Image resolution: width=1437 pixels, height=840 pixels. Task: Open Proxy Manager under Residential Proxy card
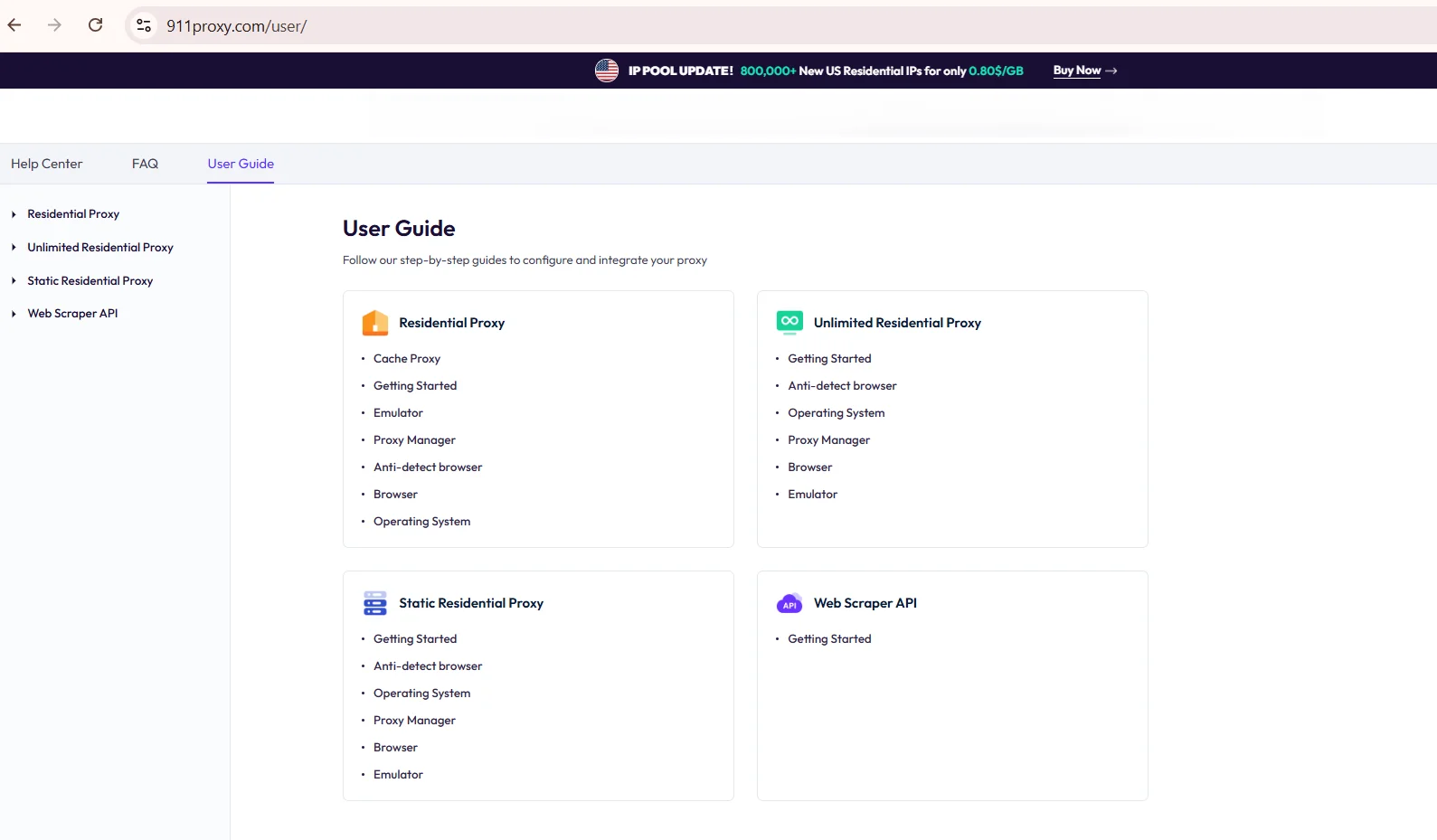tap(414, 440)
